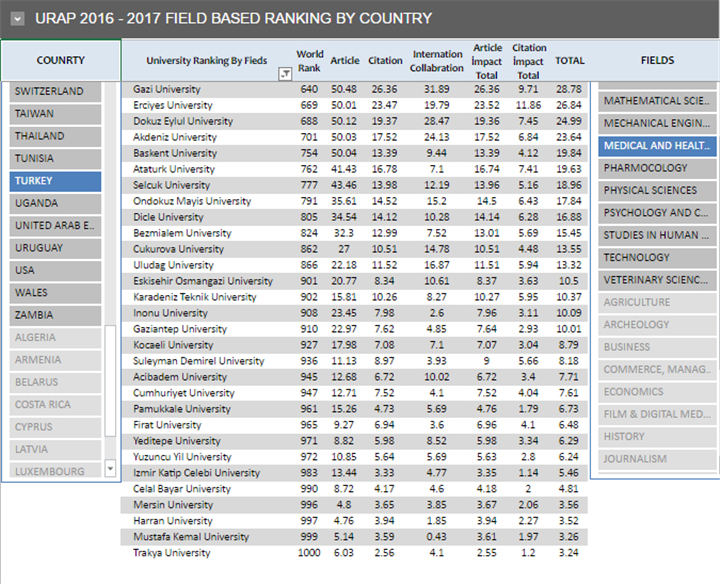Click Mustafa Kemal University cell
Image resolution: width=720 pixels, height=584 pixels.
point(191,537)
